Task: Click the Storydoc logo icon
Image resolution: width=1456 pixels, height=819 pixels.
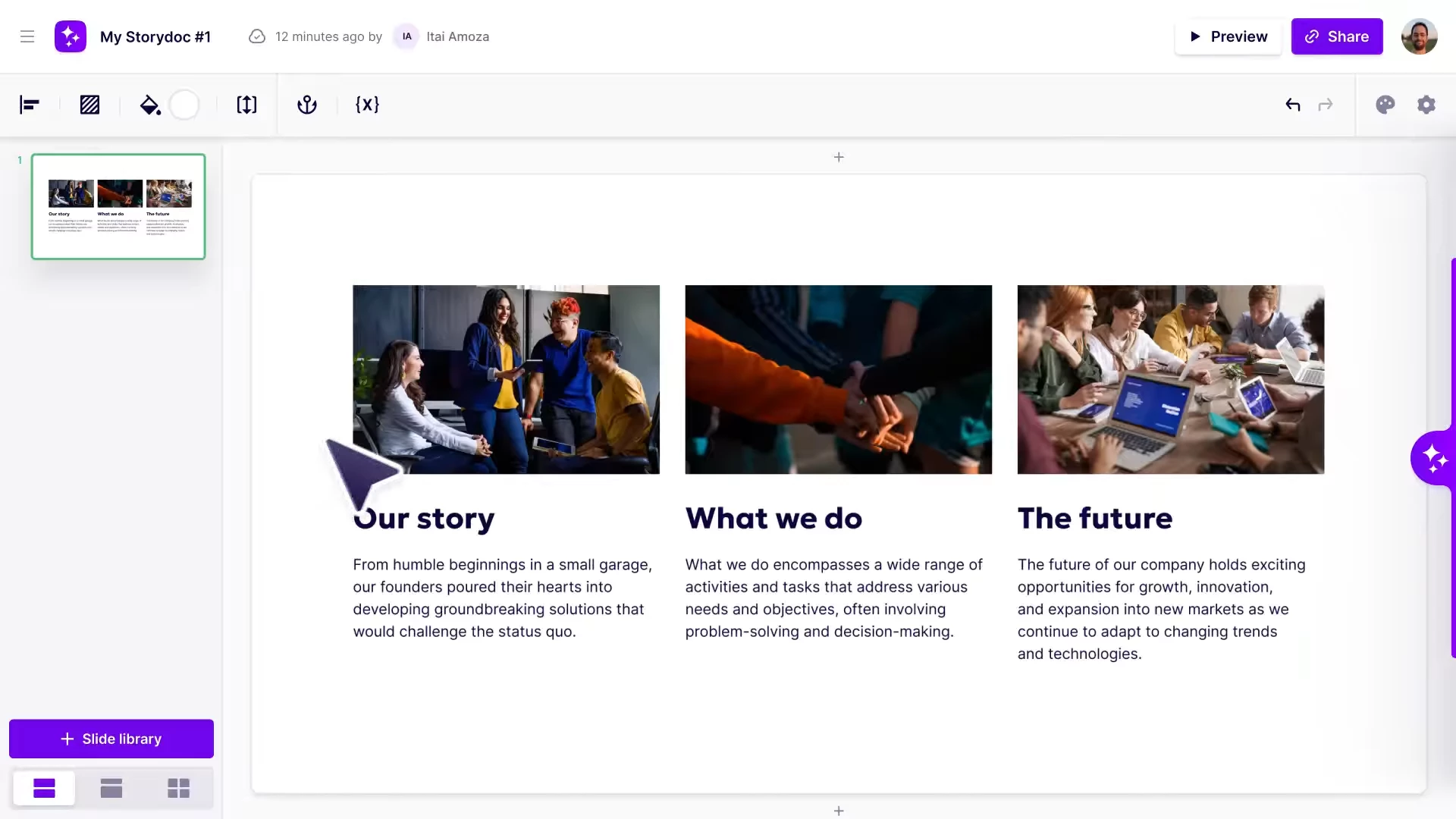Action: 71,36
